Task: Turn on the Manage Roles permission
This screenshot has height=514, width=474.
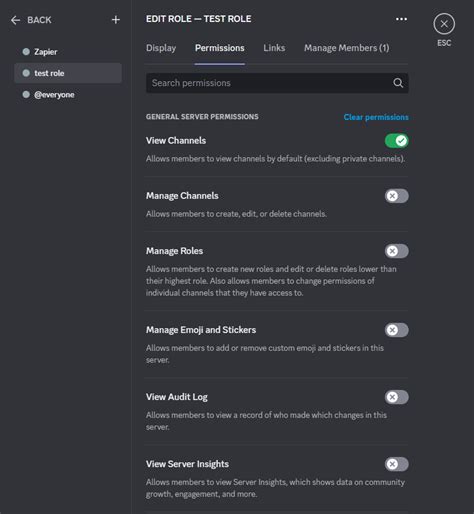Action: [396, 251]
